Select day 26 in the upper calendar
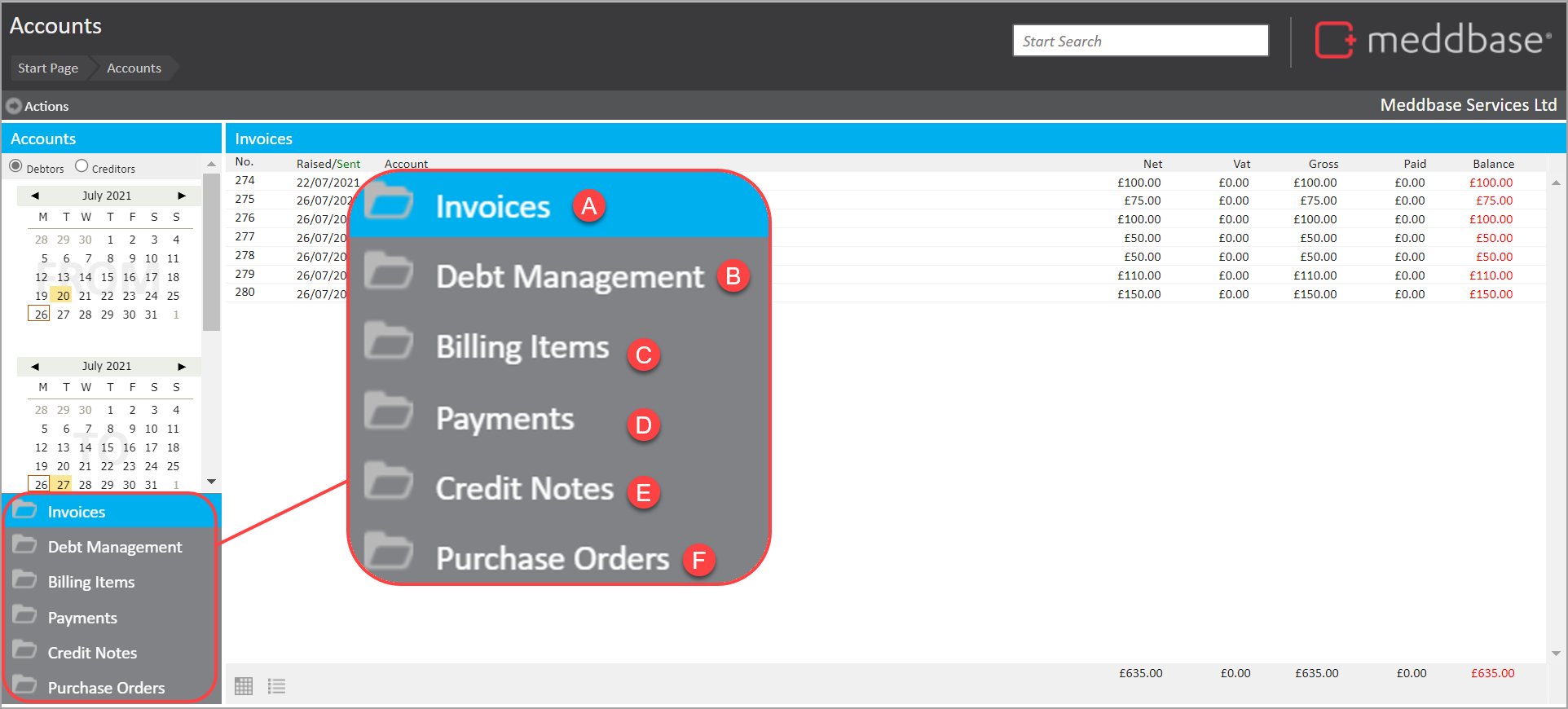Screen dimensions: 1568x709 (41, 315)
